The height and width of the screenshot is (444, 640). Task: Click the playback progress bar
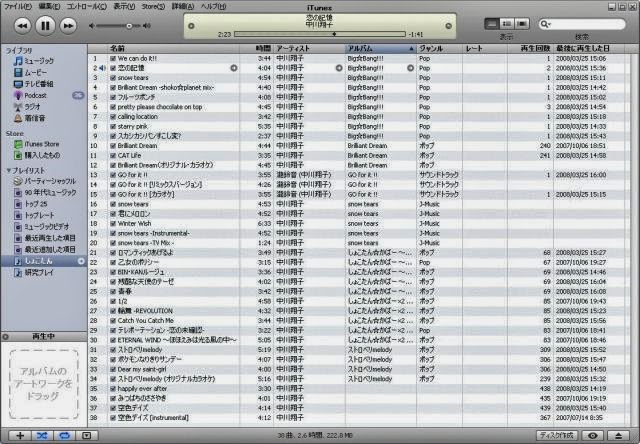[x=320, y=34]
